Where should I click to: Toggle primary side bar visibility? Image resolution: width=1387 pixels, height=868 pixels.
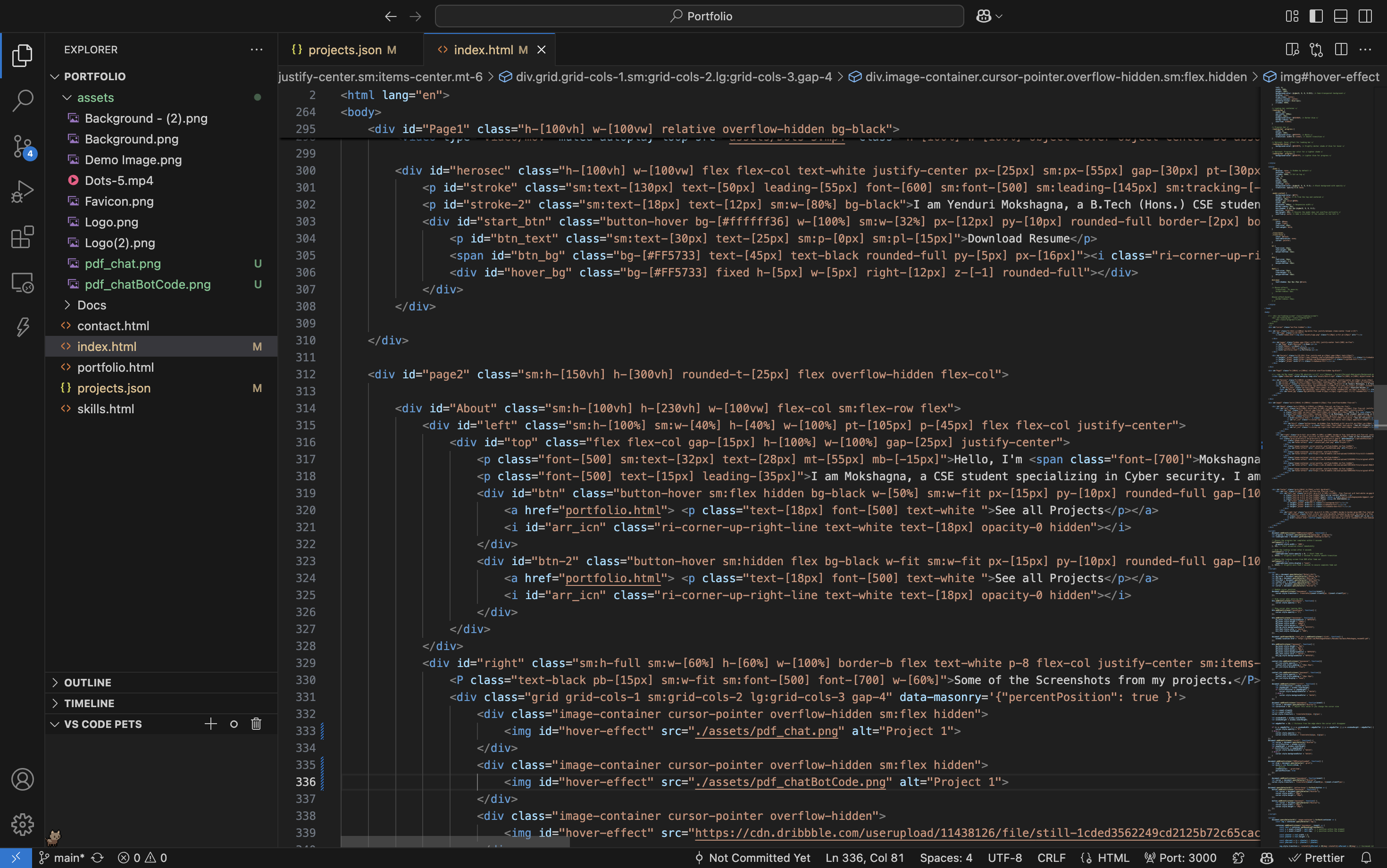[1316, 16]
